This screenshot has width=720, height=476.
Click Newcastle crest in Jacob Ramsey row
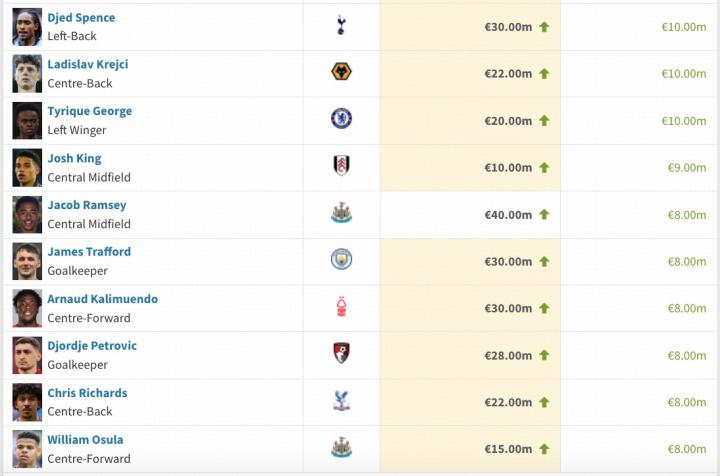341,213
